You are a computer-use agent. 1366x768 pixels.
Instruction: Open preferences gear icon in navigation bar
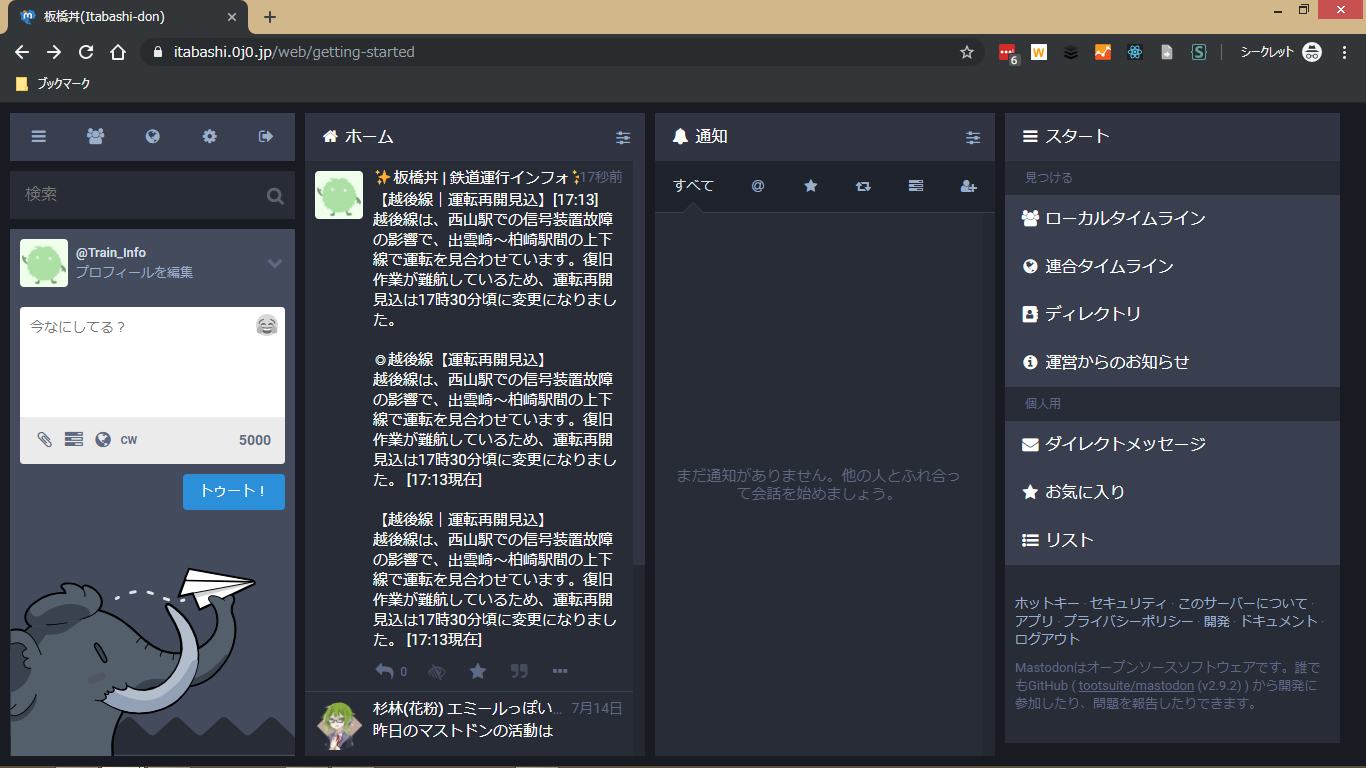pos(209,137)
